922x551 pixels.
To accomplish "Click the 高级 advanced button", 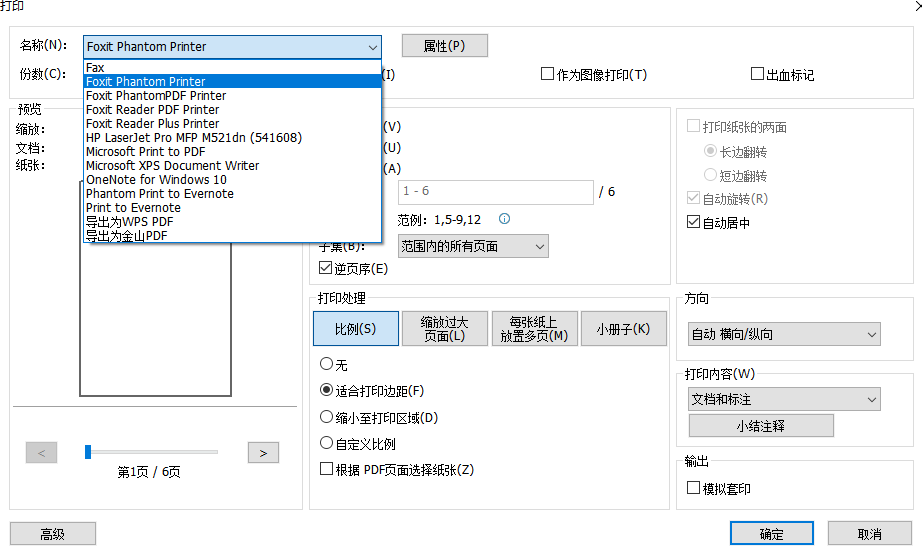I will (53, 534).
